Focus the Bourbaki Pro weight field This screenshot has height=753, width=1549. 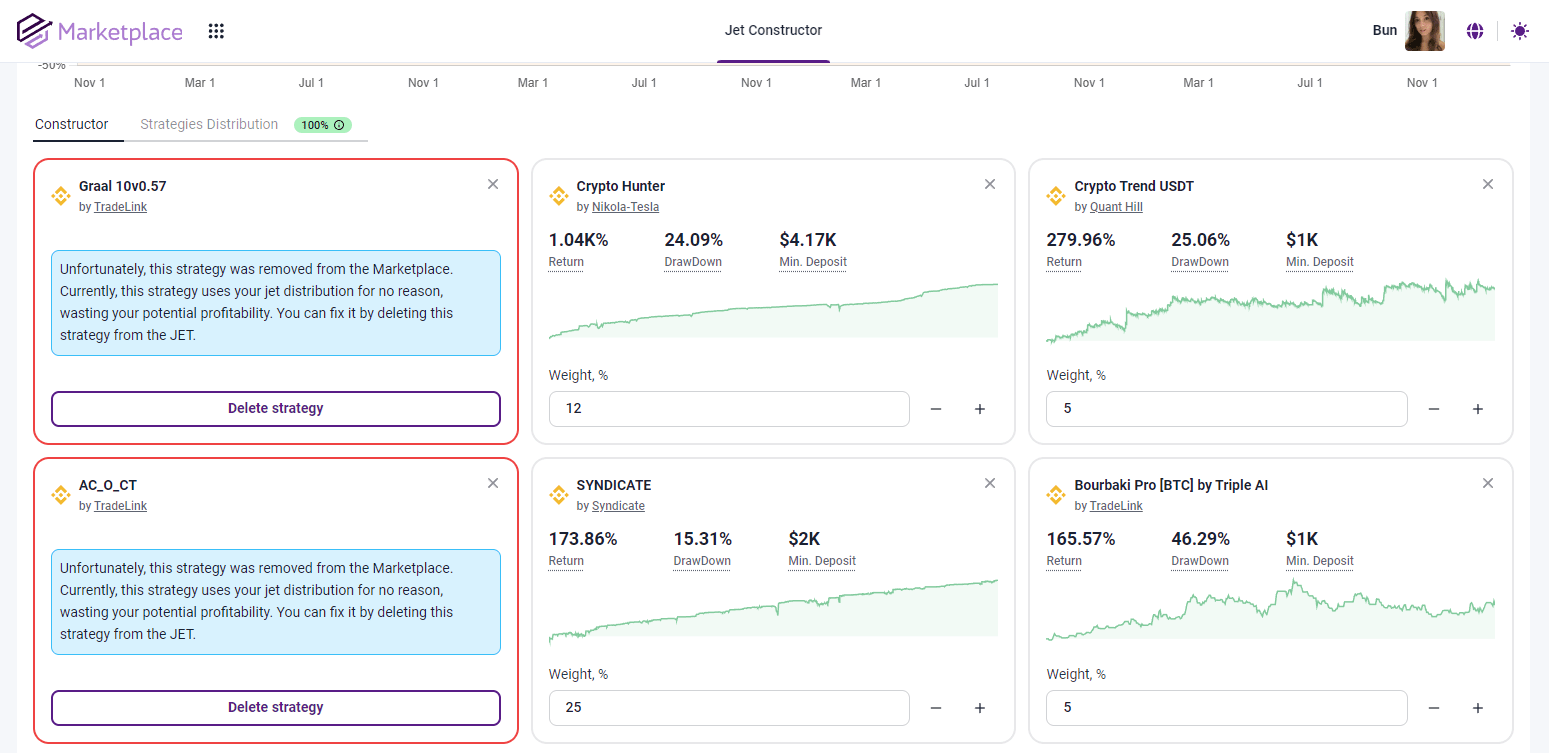(x=1227, y=708)
